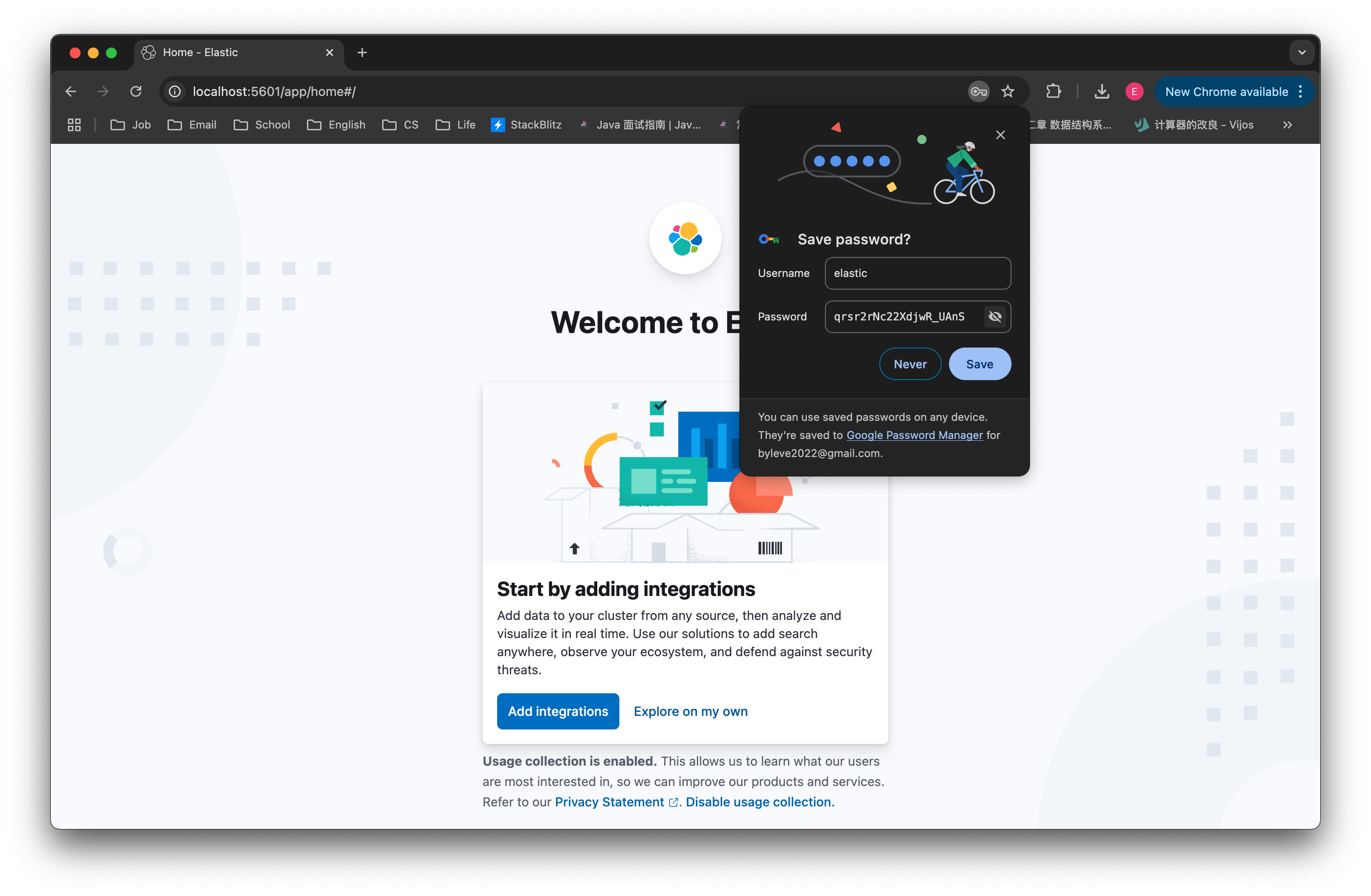The width and height of the screenshot is (1371, 896).
Task: Open the Extensions puzzle icon
Action: 1053,91
